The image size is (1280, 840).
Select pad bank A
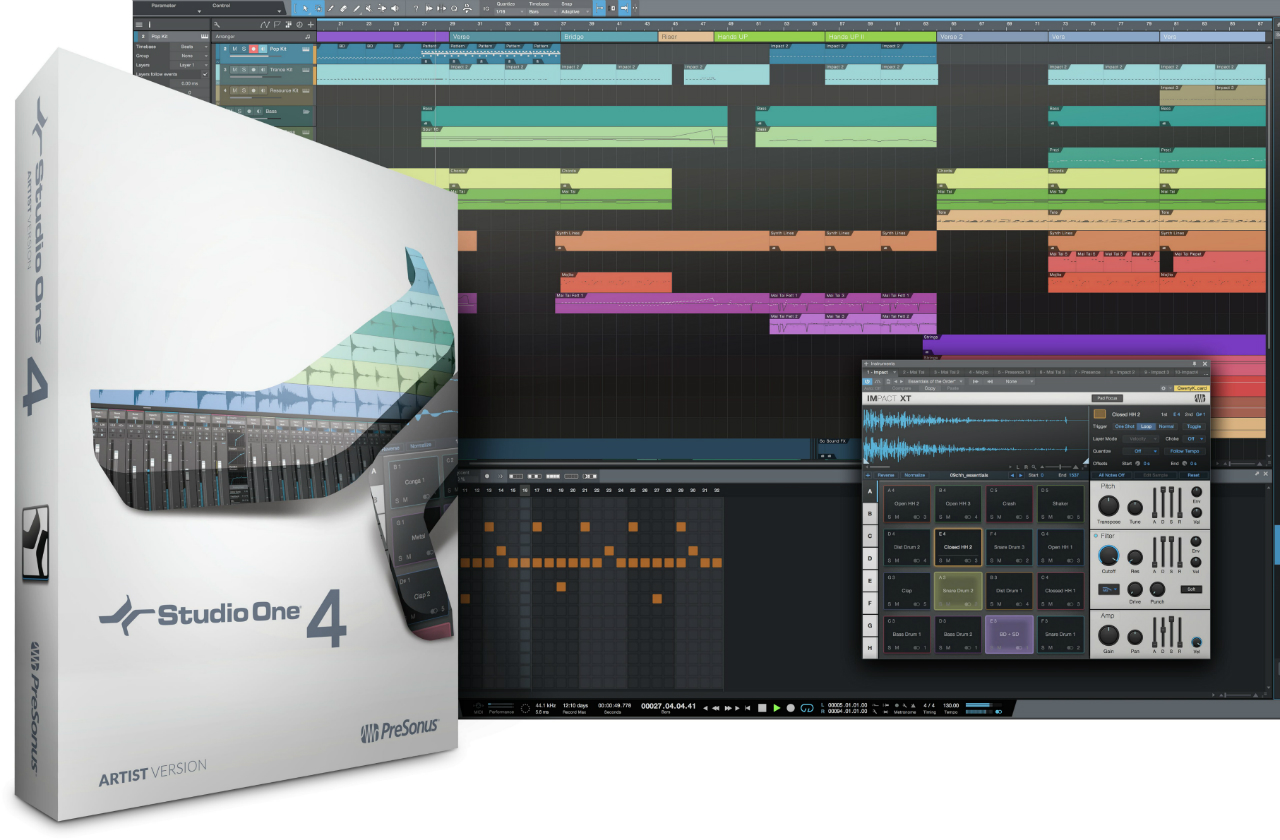pyautogui.click(x=870, y=491)
